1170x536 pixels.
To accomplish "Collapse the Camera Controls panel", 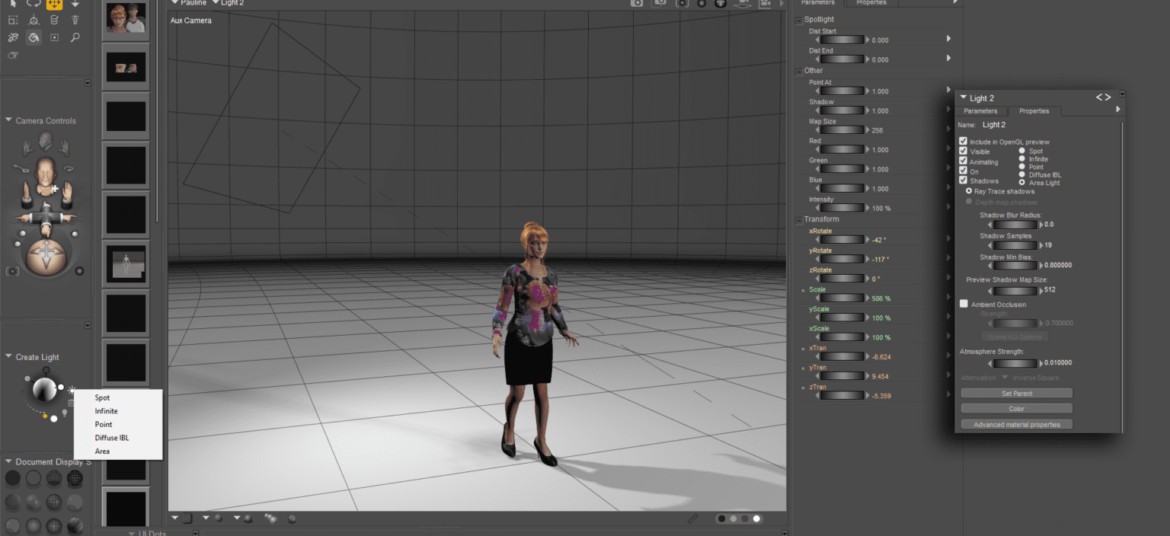I will [x=9, y=120].
